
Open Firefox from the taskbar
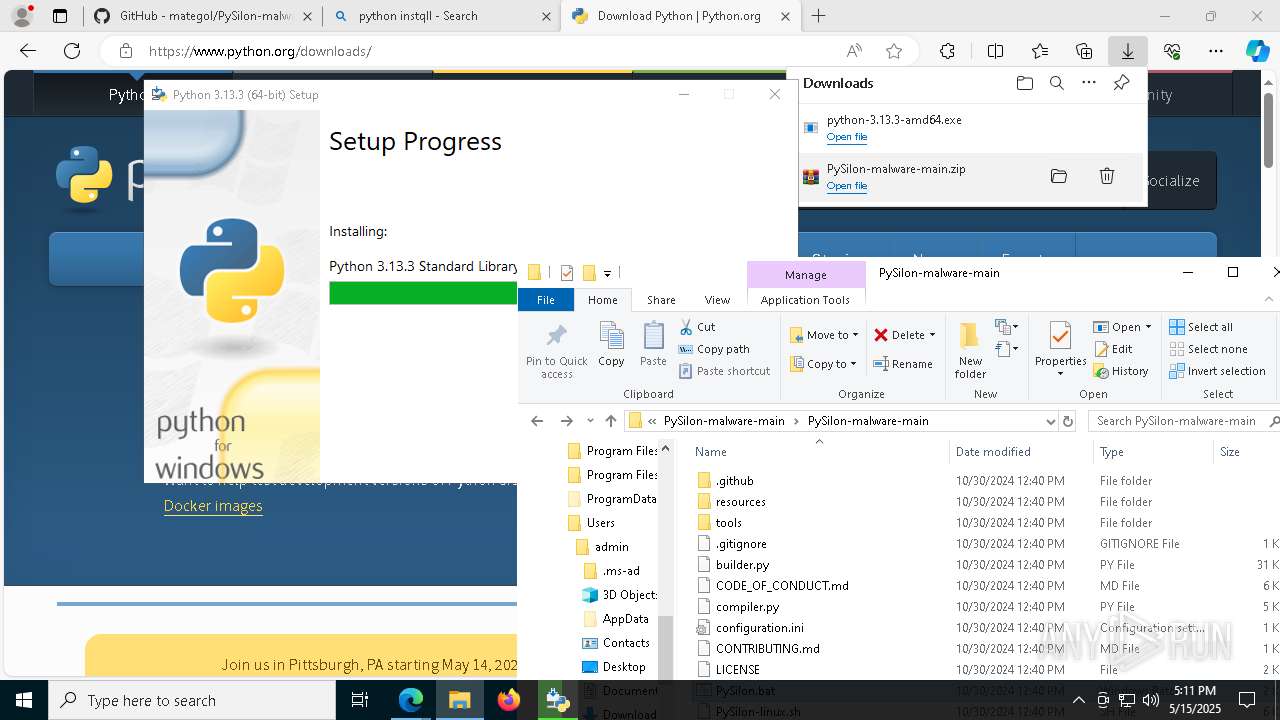click(508, 700)
